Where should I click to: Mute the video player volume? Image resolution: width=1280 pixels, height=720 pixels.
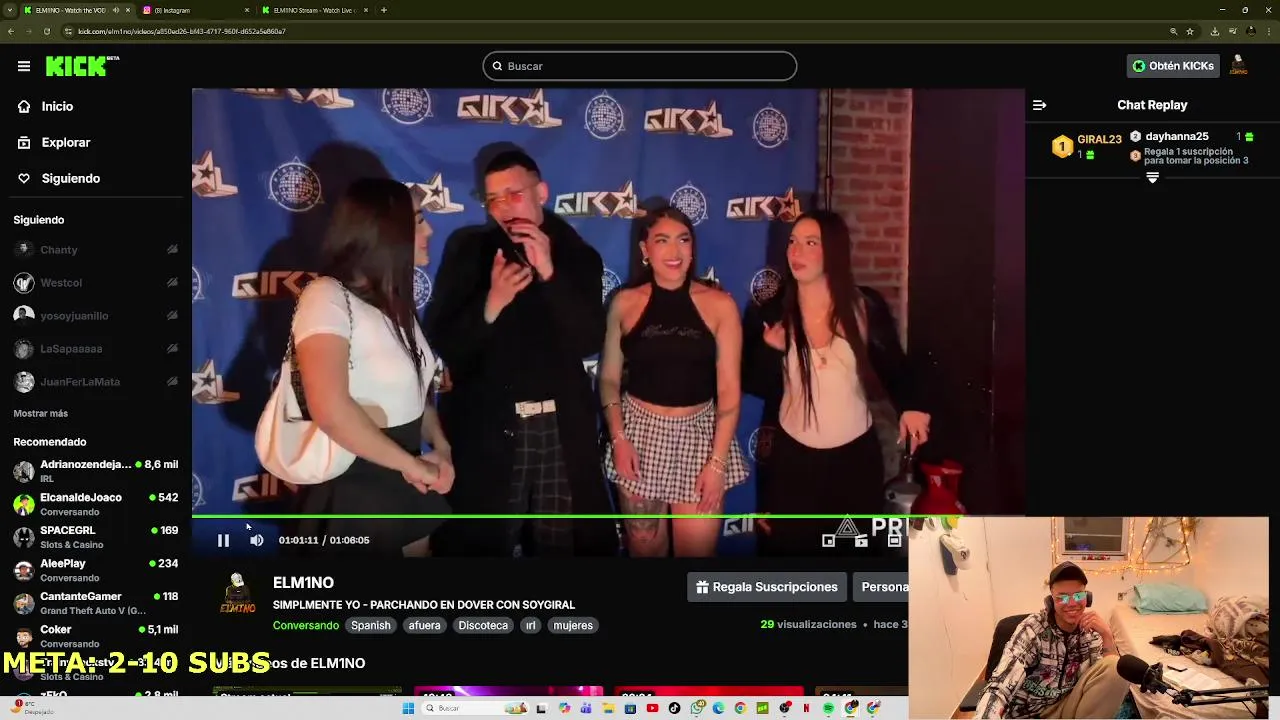coord(257,540)
